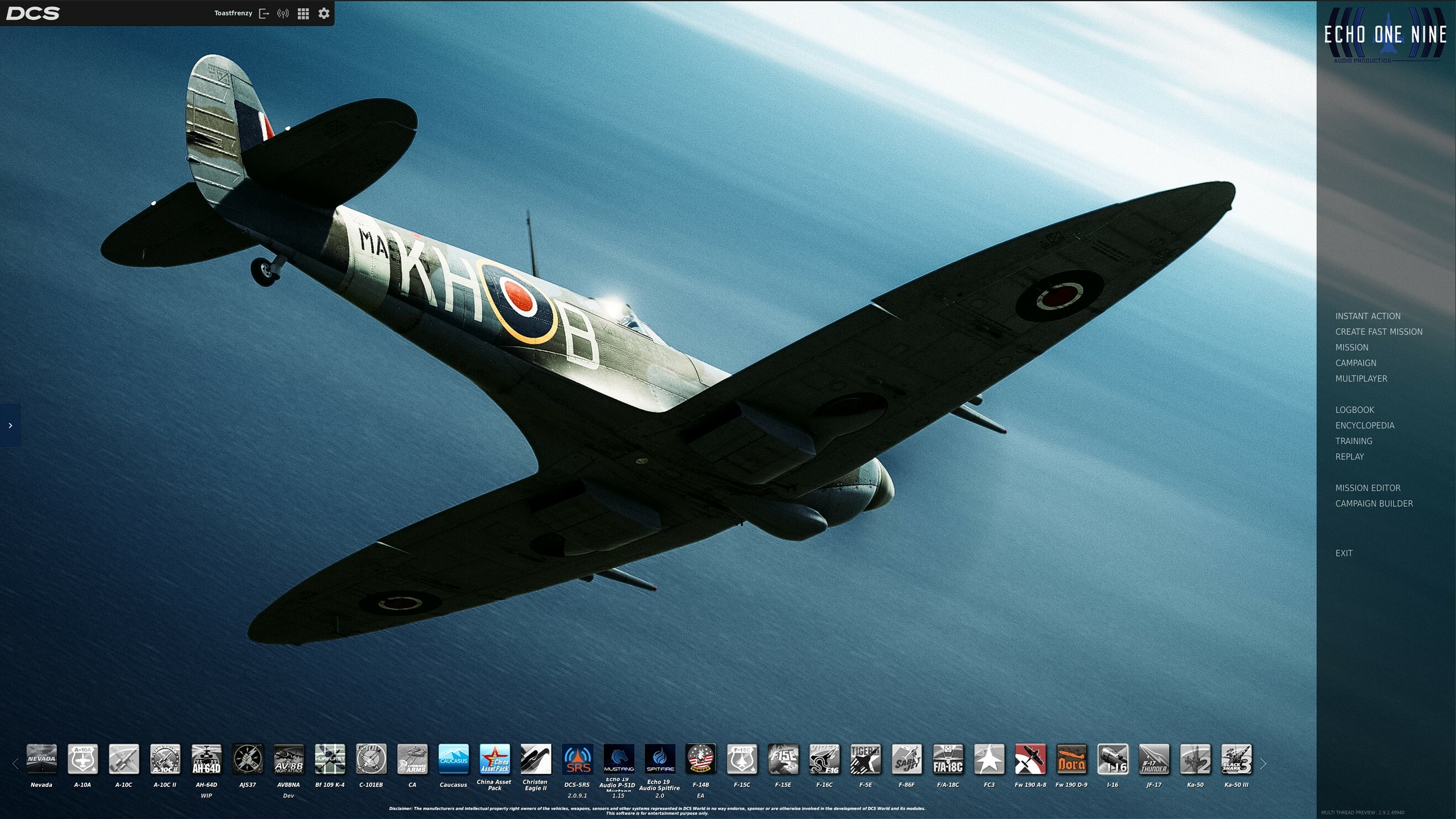Select the F/A-18C module icon
Screen dimensions: 1456x819
948,759
